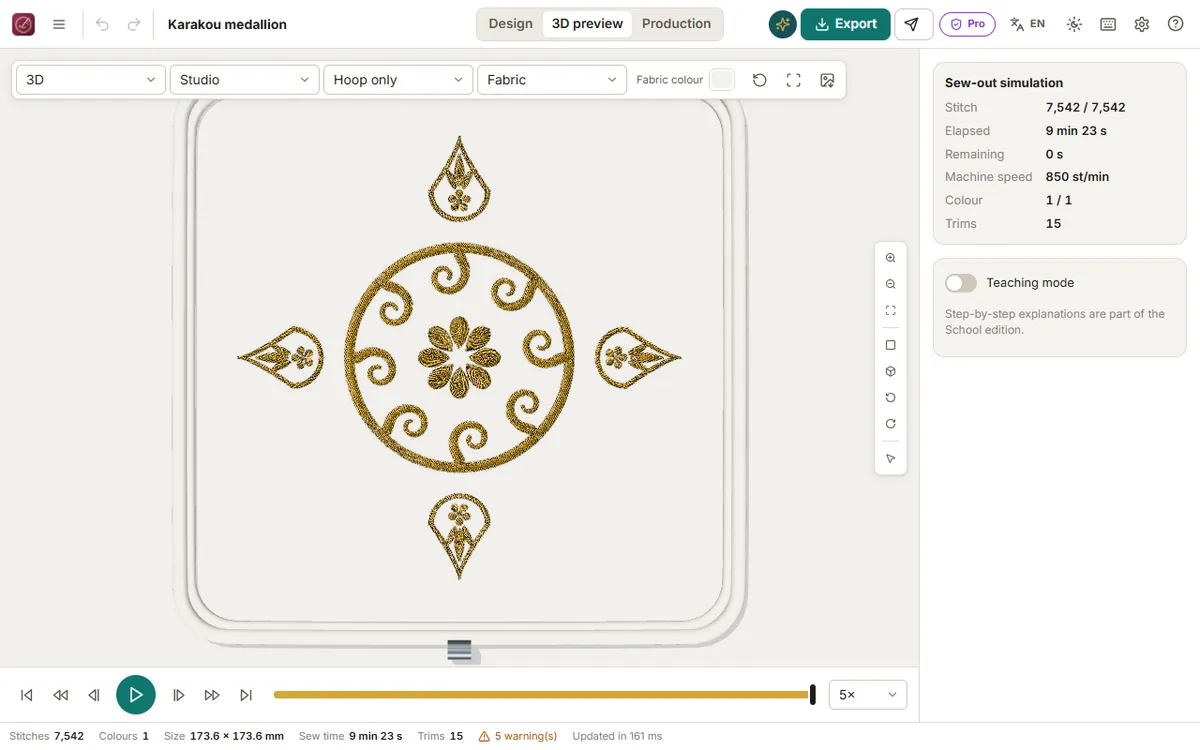The image size is (1200, 750).
Task: Open the help question-mark icon
Action: click(1176, 24)
